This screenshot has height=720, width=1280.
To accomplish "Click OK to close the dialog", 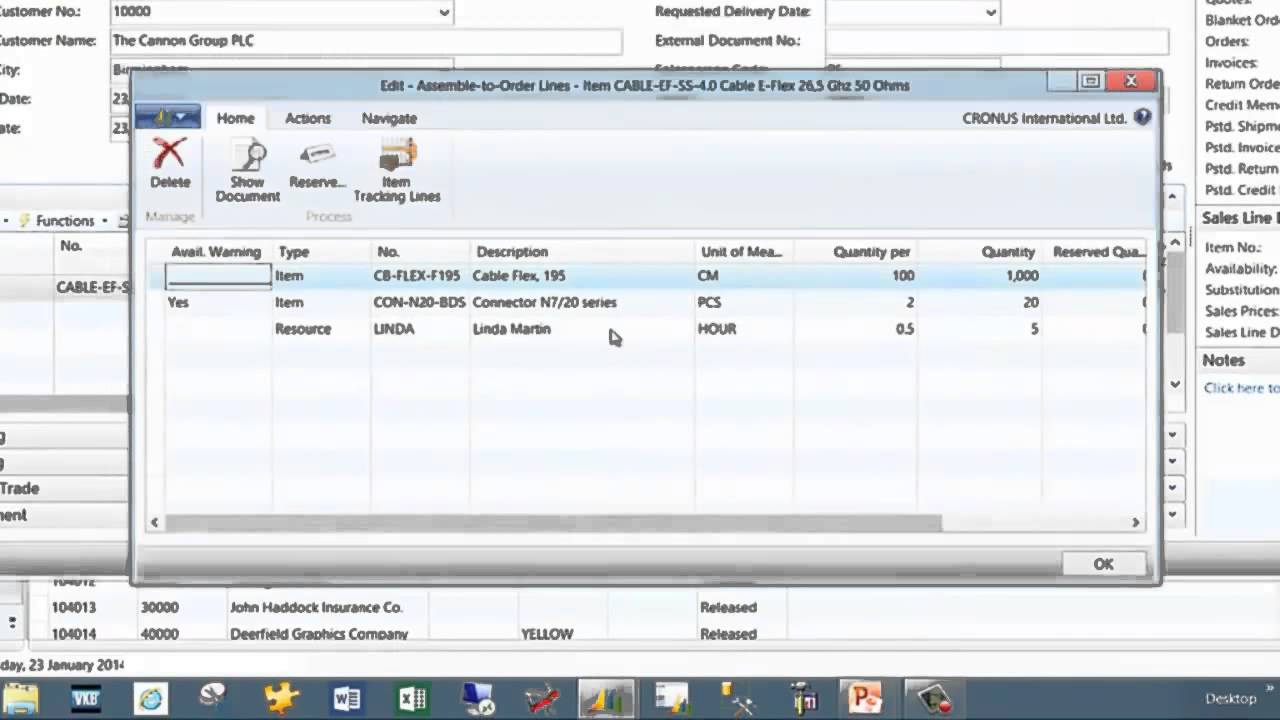I will point(1103,564).
